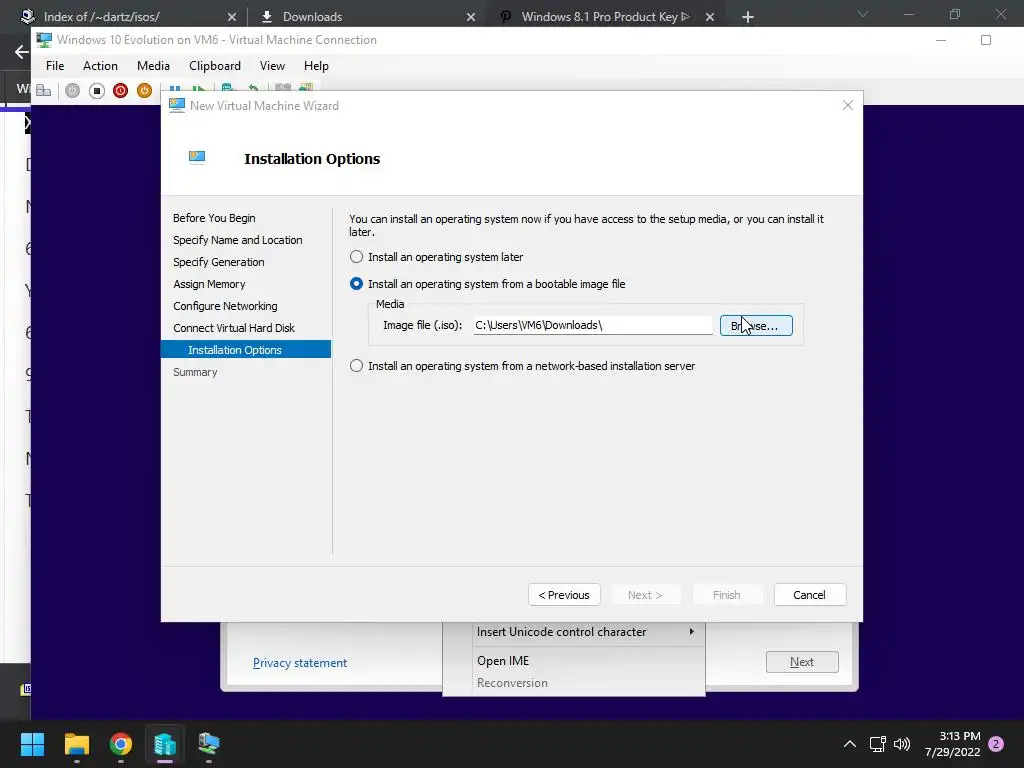
Task: Open the File menu
Action: 55,66
